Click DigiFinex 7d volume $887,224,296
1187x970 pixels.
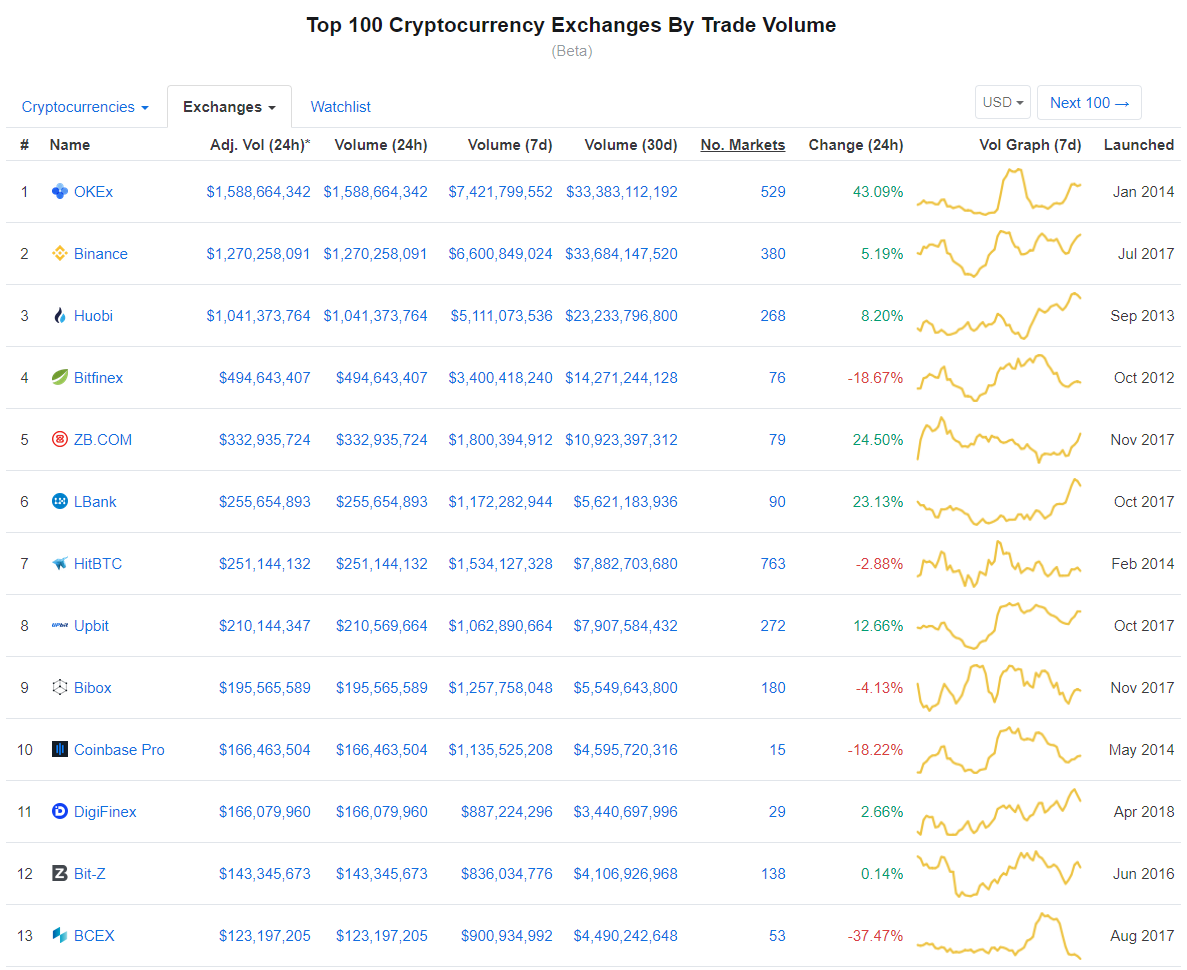(x=506, y=812)
